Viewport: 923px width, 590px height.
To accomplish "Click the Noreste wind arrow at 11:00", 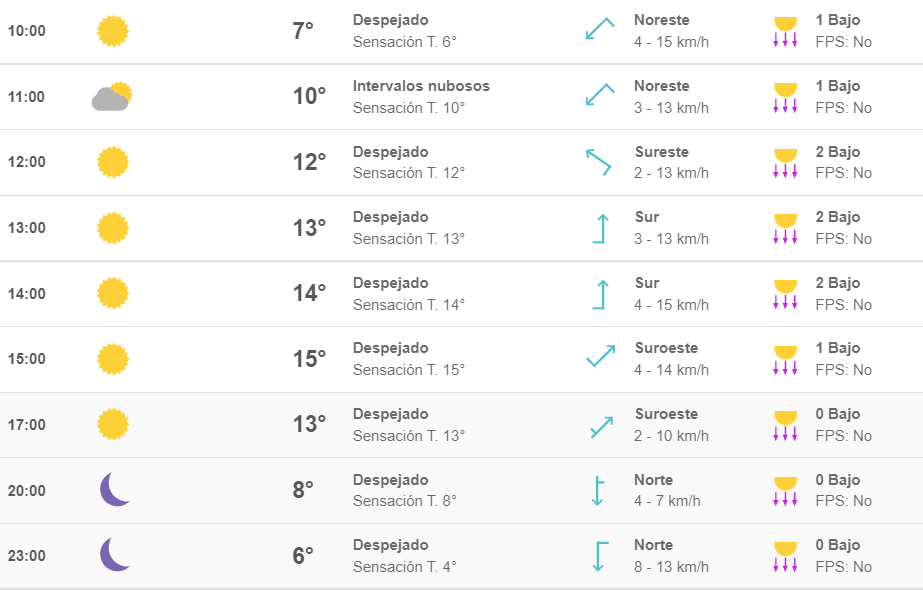I will [600, 94].
